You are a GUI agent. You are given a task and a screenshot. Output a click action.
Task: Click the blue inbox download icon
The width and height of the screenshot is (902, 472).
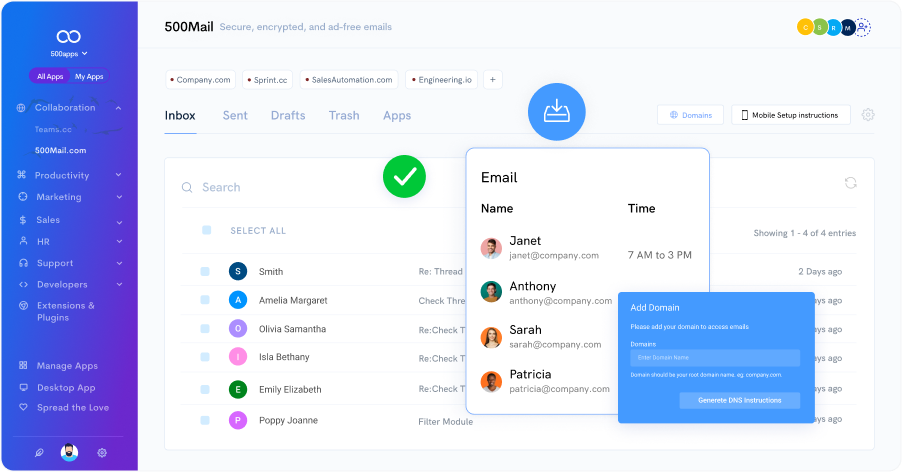[x=556, y=111]
